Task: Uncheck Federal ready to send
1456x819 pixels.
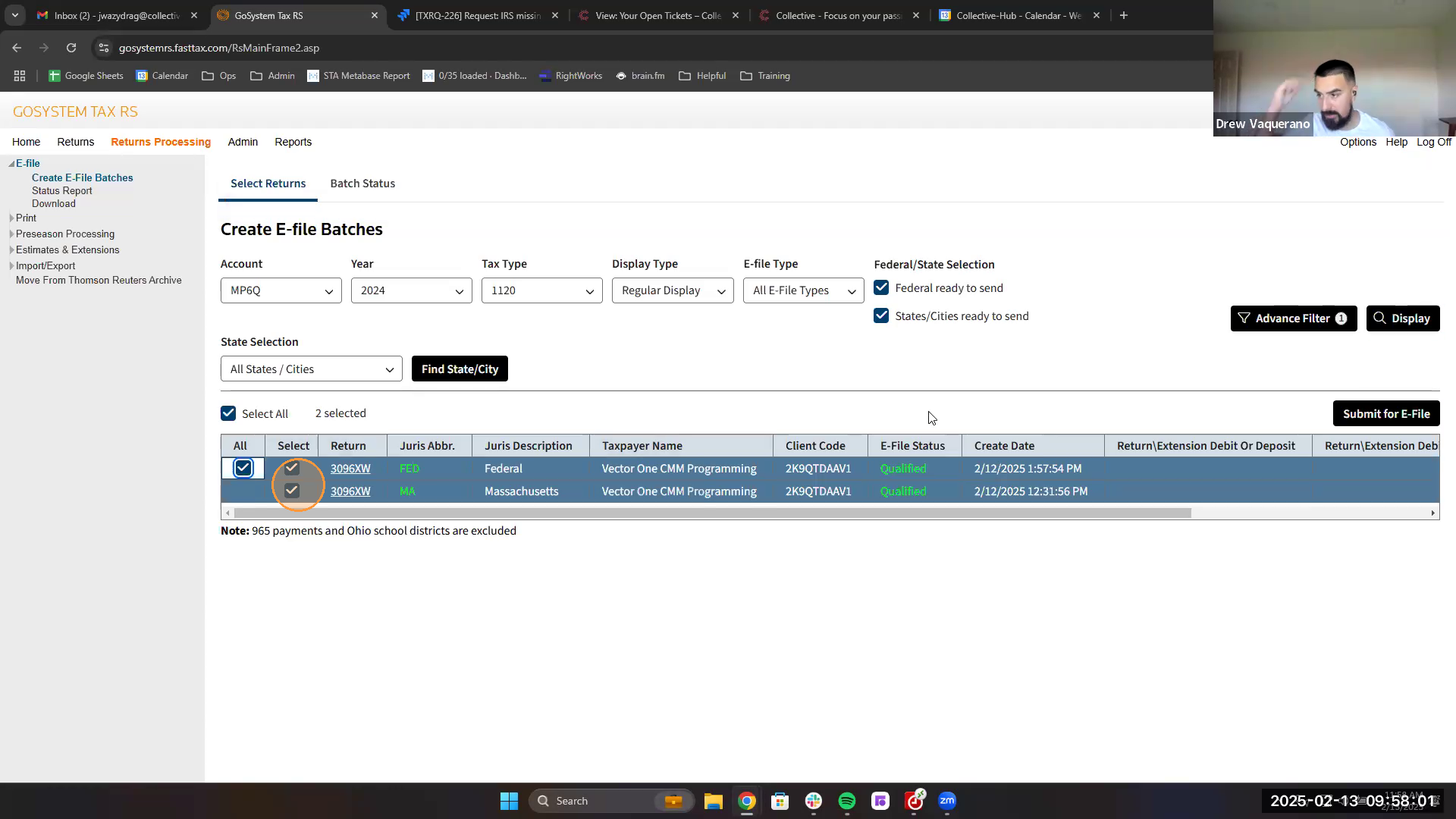Action: click(x=881, y=288)
